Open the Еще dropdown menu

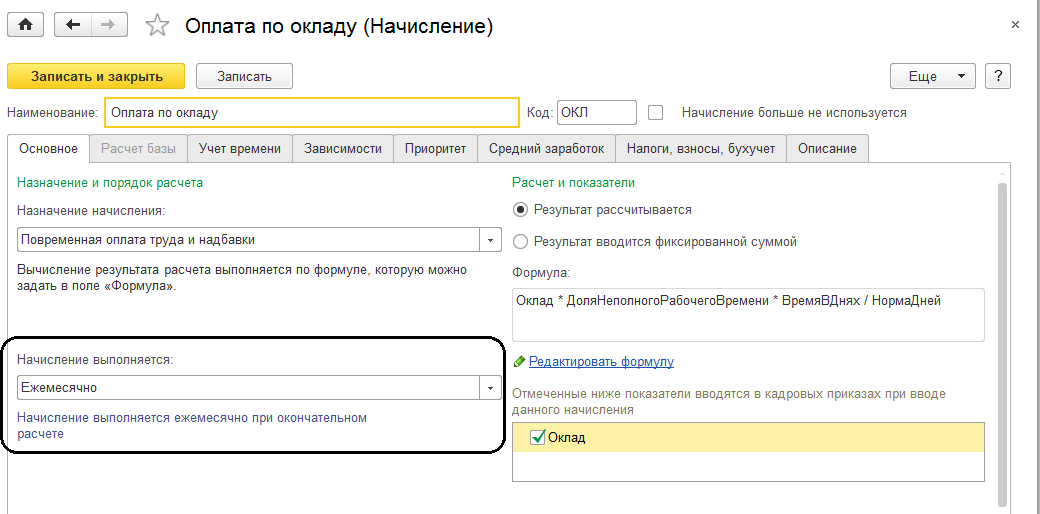click(932, 76)
